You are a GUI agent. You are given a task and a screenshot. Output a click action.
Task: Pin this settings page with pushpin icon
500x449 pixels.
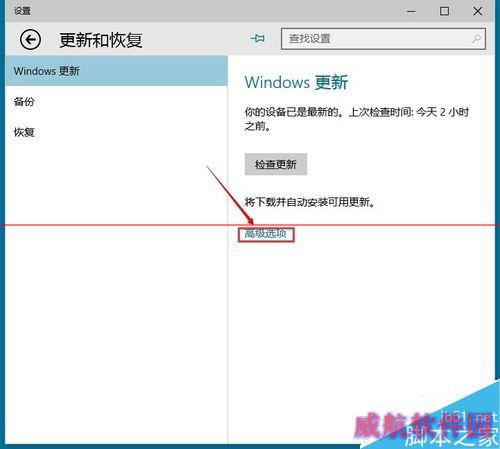(x=258, y=39)
